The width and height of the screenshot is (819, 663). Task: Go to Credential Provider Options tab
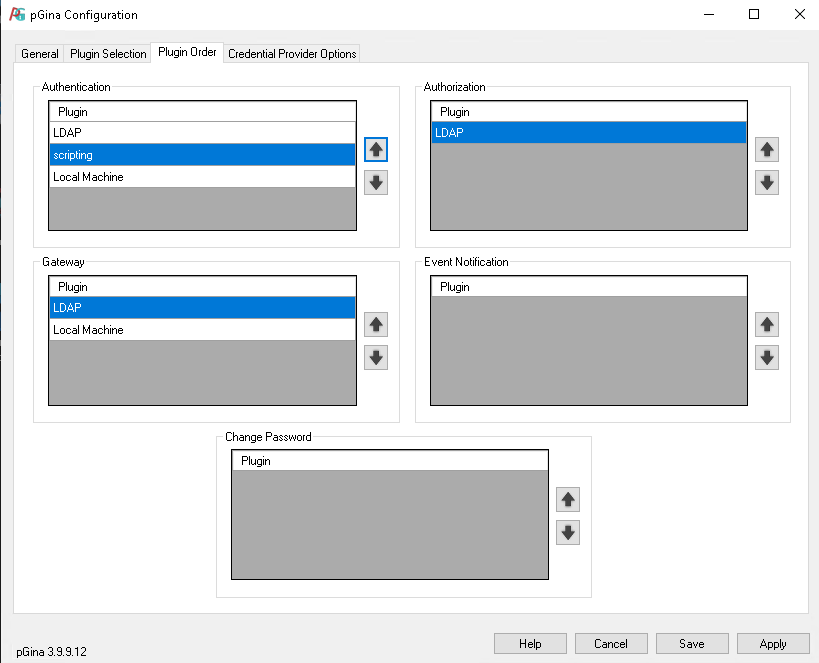pyautogui.click(x=292, y=54)
